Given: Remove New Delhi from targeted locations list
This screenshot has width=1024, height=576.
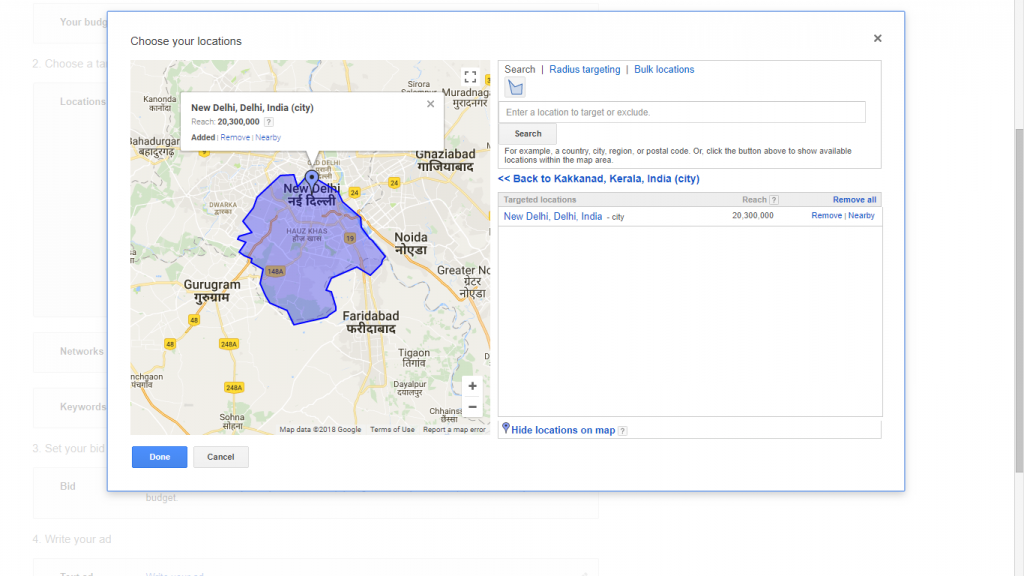Looking at the screenshot, I should coord(826,216).
